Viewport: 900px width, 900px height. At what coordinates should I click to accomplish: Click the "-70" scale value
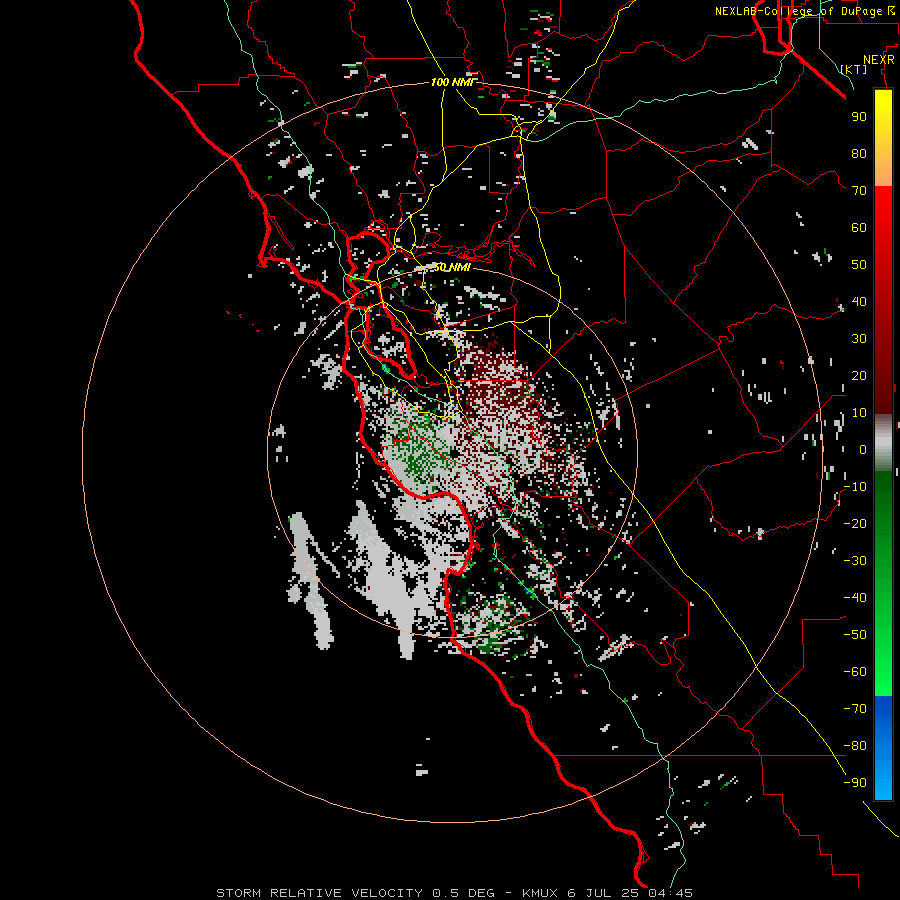(855, 709)
